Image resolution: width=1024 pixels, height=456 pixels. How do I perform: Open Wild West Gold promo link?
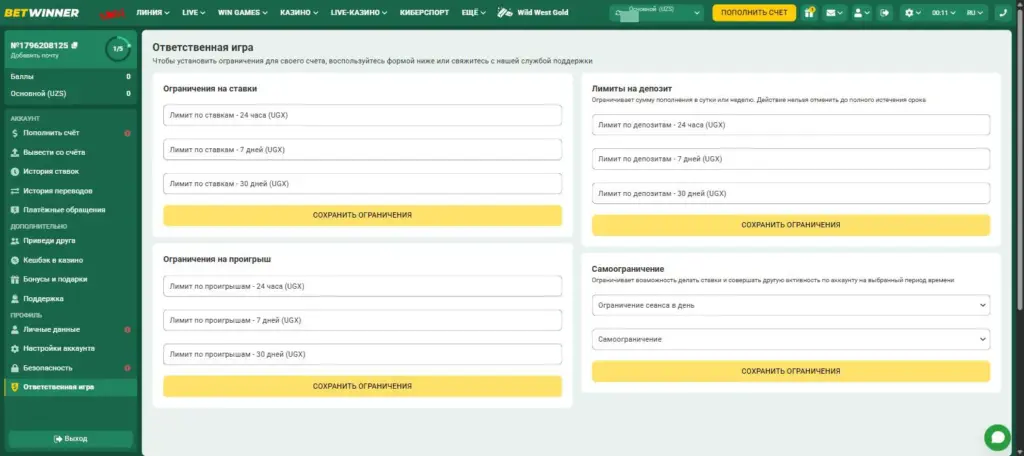pos(533,12)
